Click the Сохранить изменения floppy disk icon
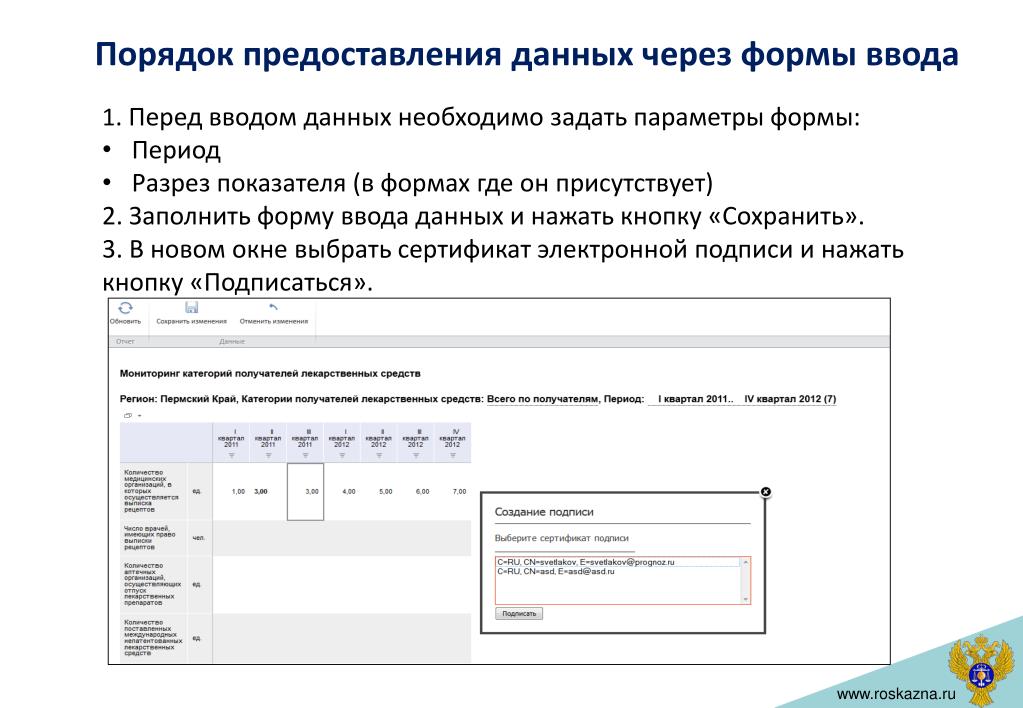 tap(191, 307)
